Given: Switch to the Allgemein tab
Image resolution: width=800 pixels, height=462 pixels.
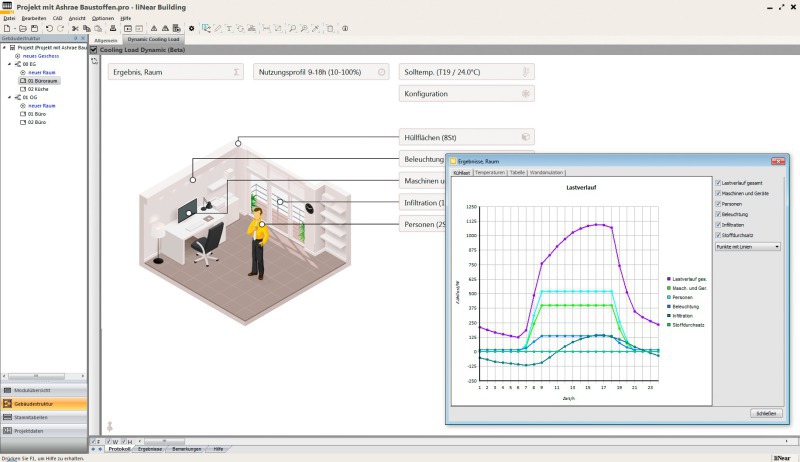Looking at the screenshot, I should 106,40.
